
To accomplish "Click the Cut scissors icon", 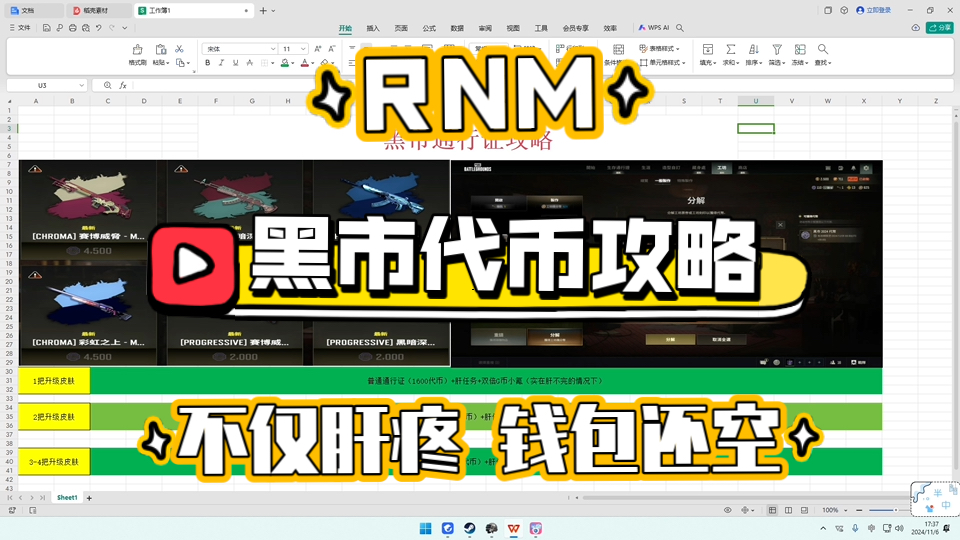I will [179, 49].
